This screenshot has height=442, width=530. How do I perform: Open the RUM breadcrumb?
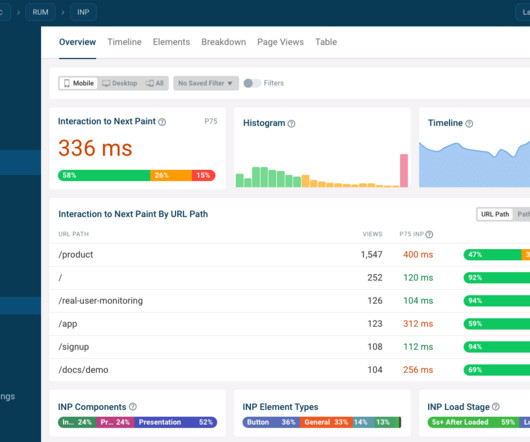[40, 12]
